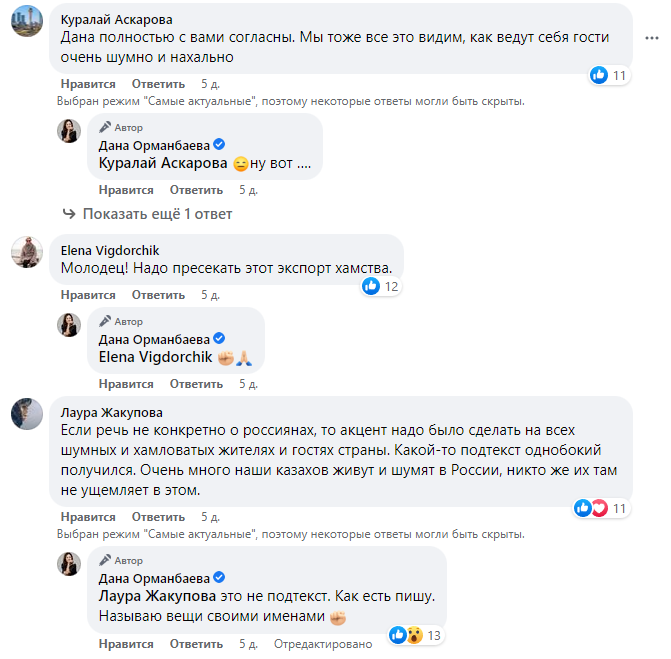Toggle Нравится on Elena Vigdorchik's comment

(x=88, y=295)
